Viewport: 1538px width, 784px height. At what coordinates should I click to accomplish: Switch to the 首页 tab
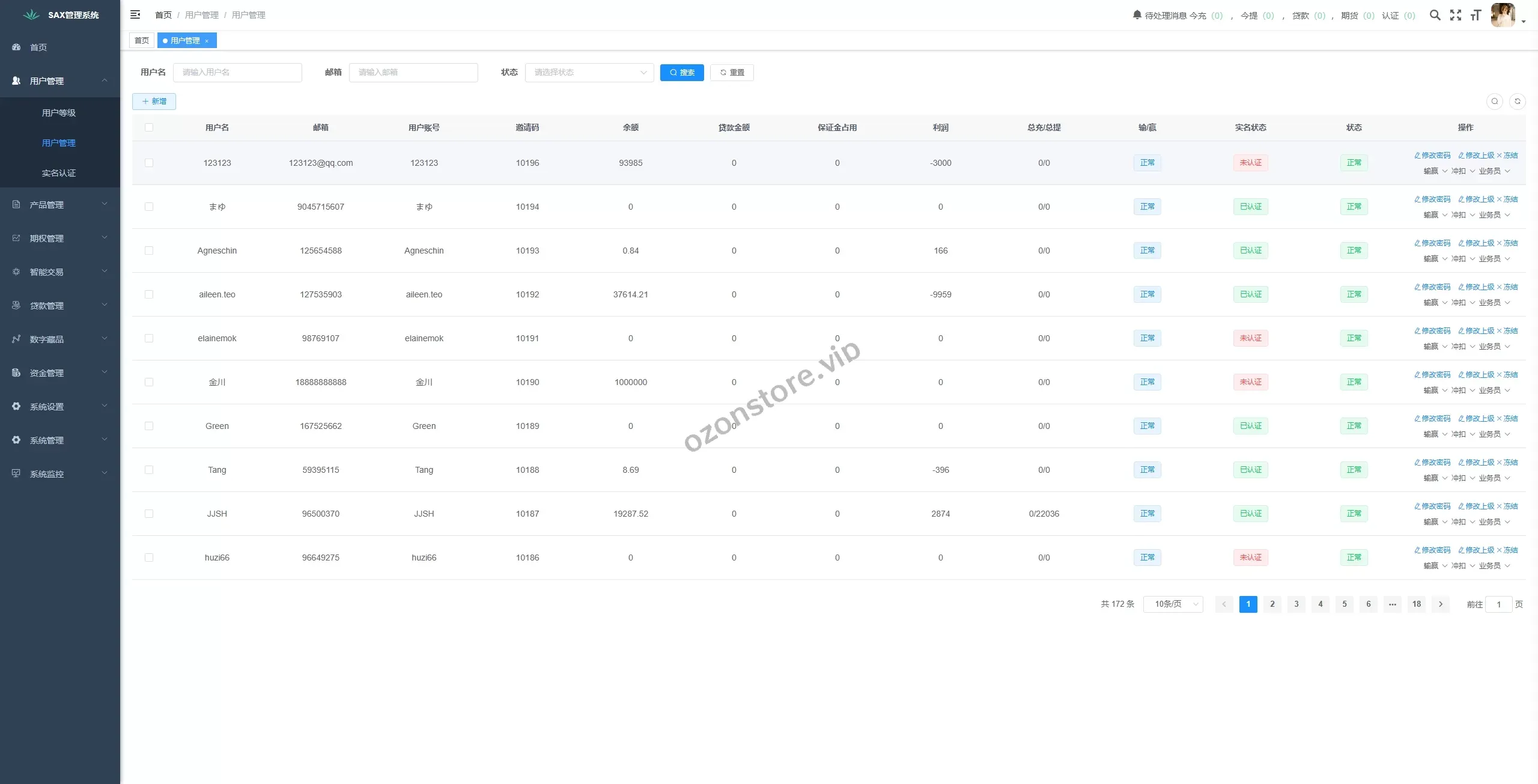[x=142, y=41]
